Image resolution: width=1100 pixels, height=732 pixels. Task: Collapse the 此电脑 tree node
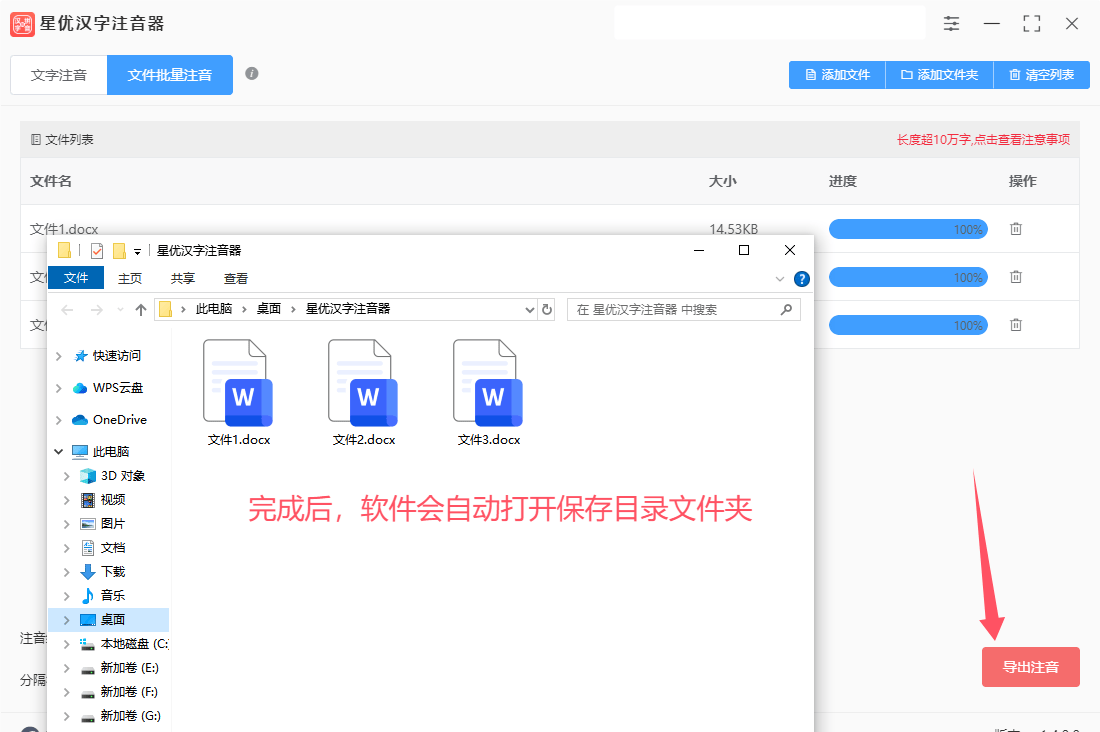coord(58,451)
